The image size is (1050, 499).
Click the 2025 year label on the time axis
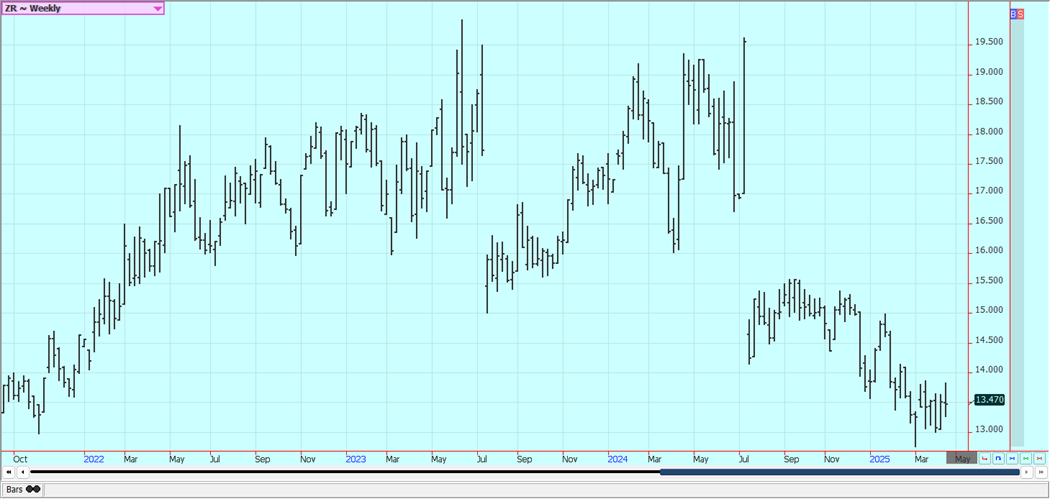click(x=879, y=459)
